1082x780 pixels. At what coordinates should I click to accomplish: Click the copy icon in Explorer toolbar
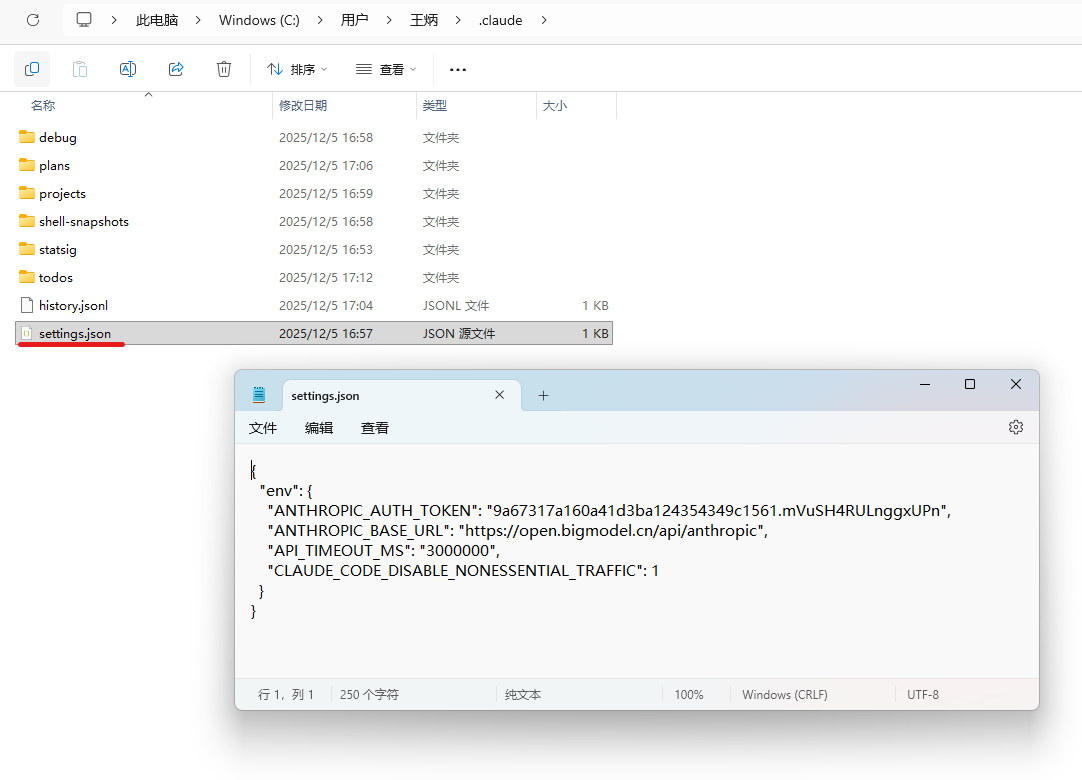point(32,69)
